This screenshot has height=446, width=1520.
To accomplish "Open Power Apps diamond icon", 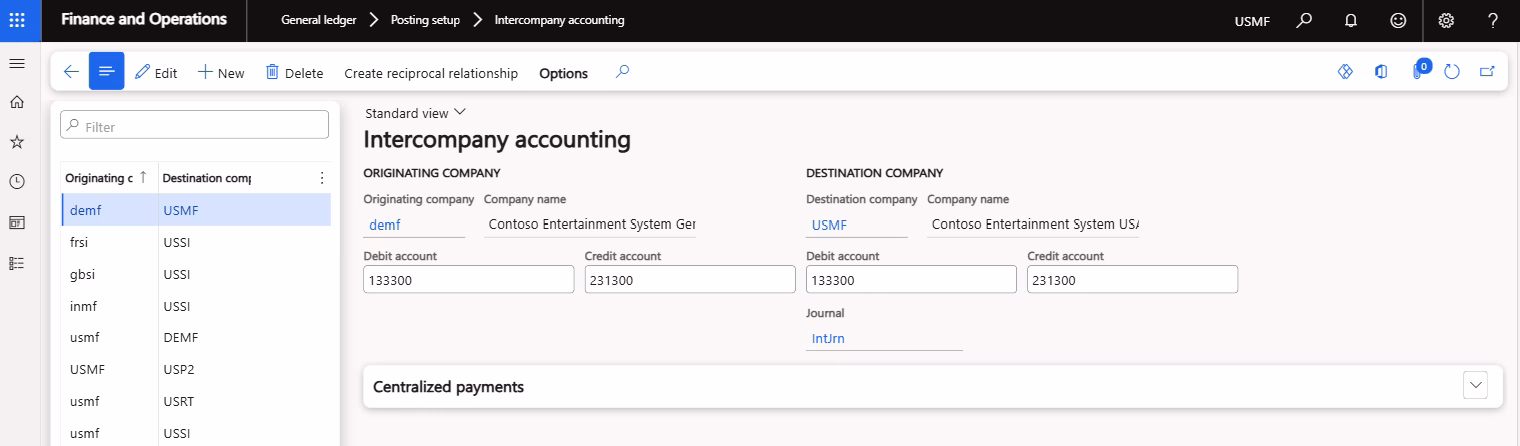I will click(1345, 72).
